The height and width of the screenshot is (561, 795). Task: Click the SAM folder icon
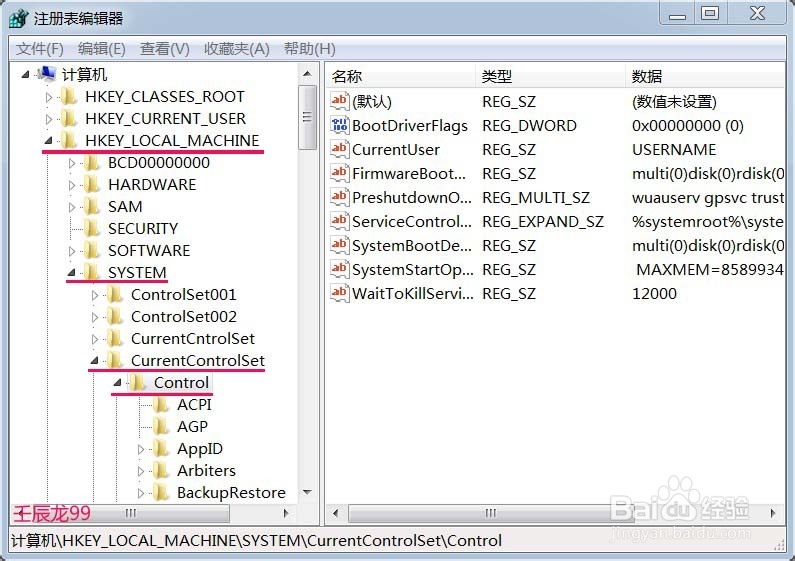(x=92, y=206)
